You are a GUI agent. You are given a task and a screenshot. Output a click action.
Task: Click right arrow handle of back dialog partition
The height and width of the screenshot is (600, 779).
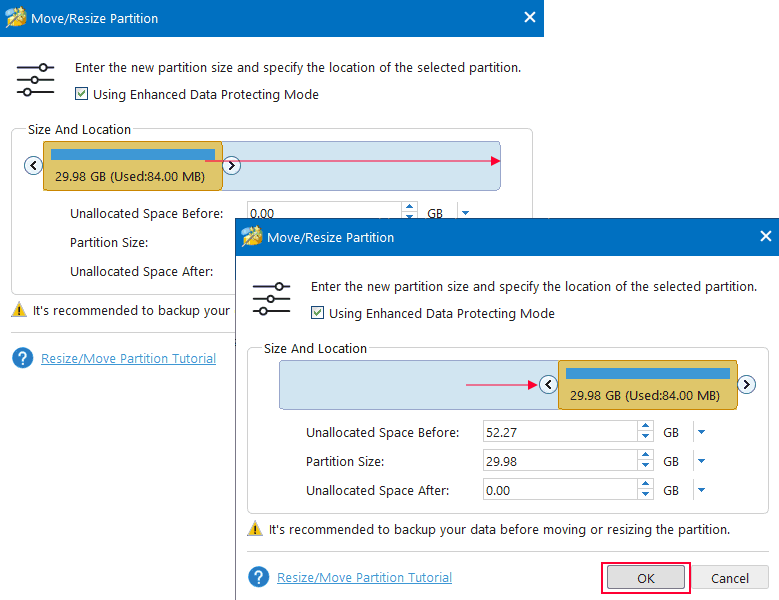pyautogui.click(x=232, y=165)
